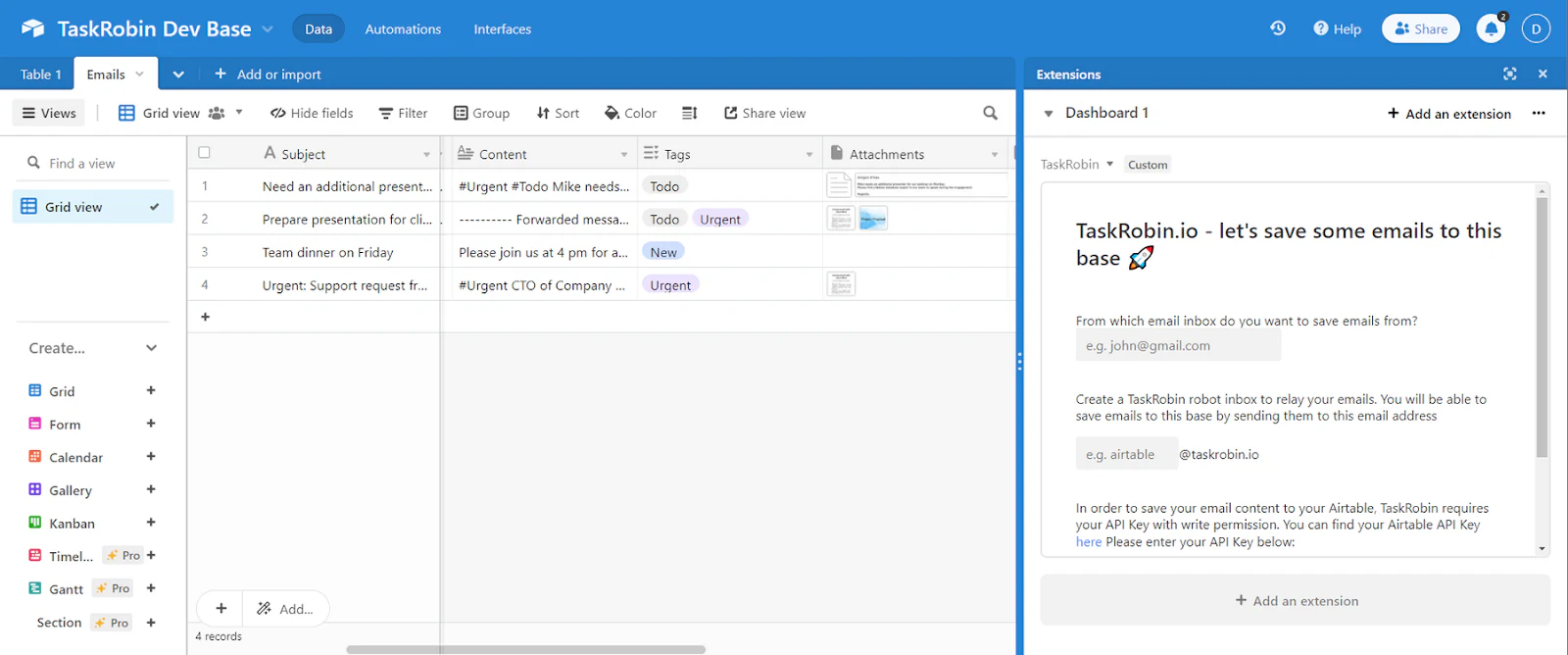Open the Emails table tab dropdown
Screen dimensions: 1568x655
pyautogui.click(x=140, y=74)
